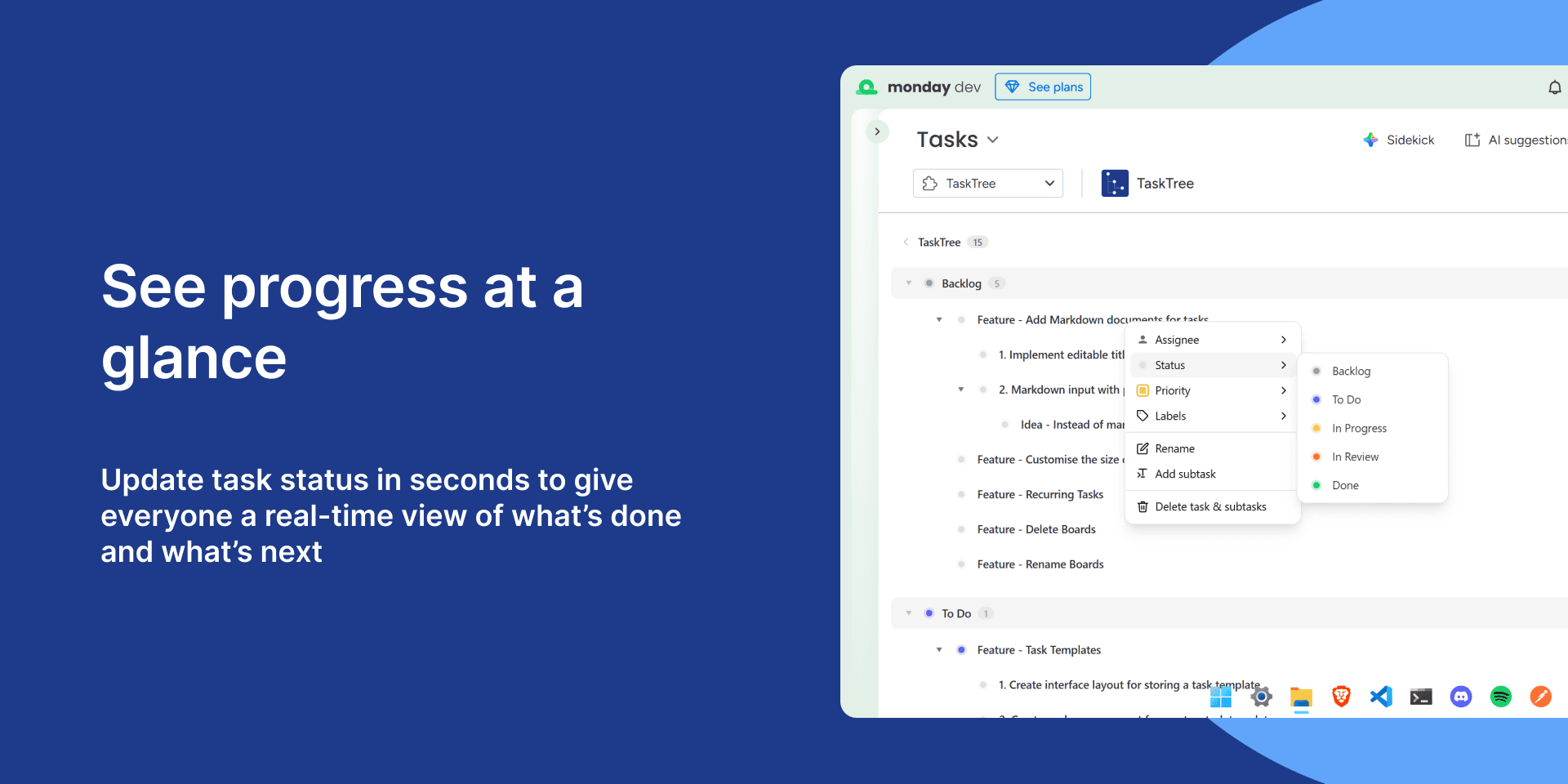Select the To Do status option

click(x=1346, y=399)
